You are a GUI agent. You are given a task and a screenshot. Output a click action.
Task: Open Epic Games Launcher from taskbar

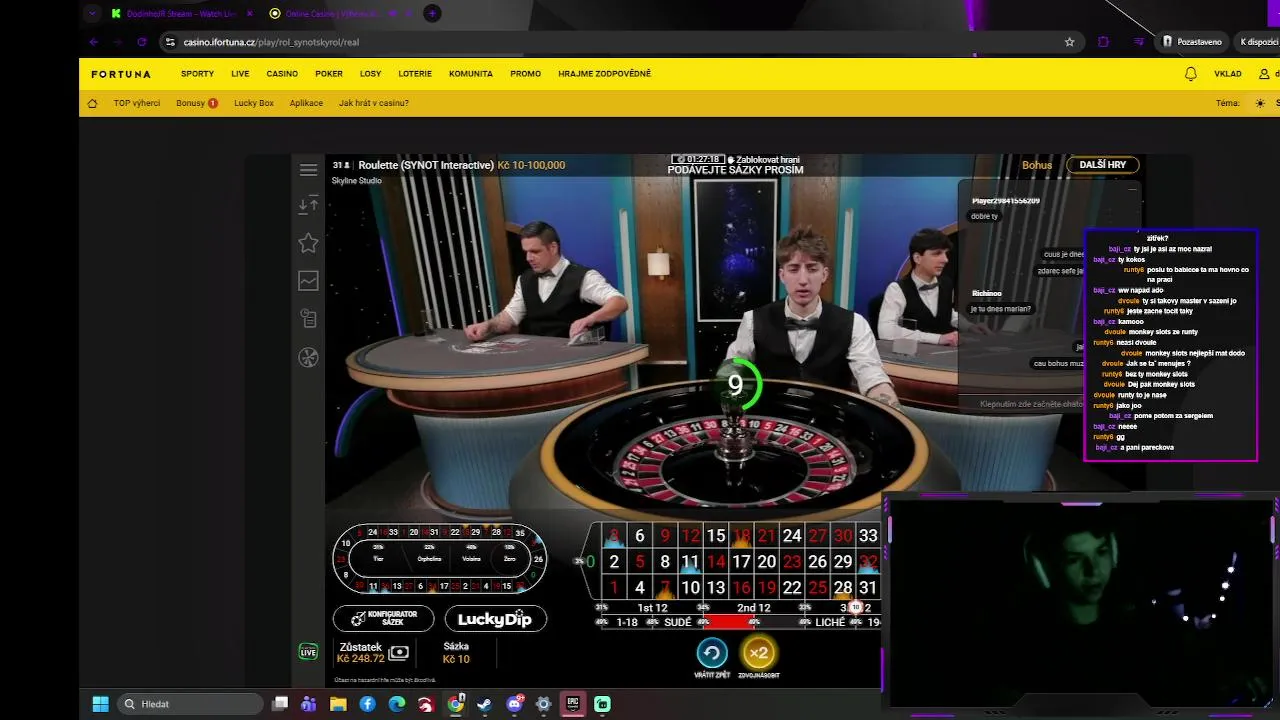573,704
